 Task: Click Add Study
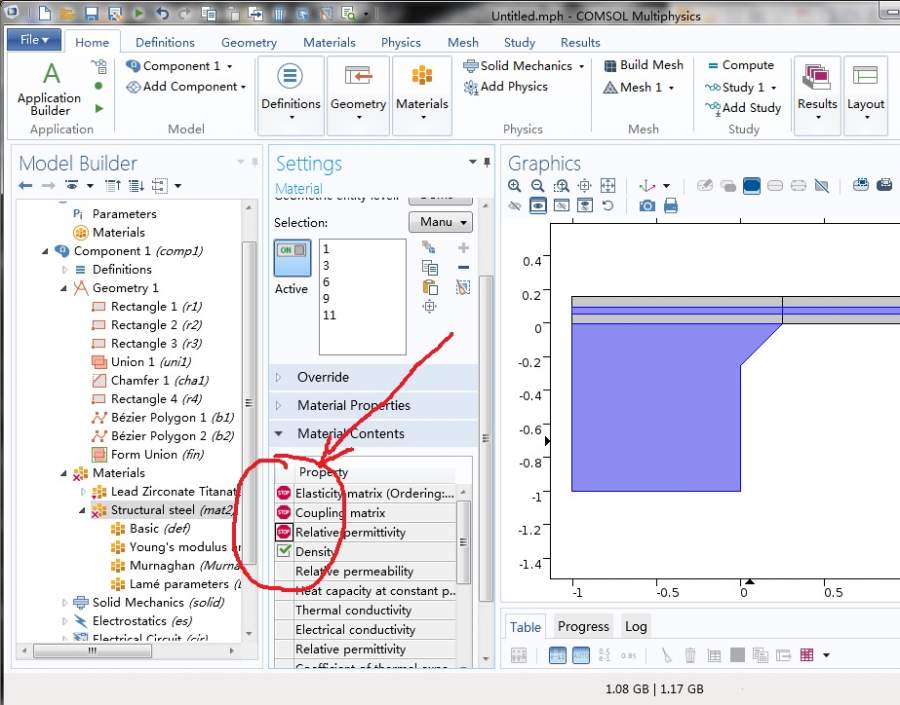[743, 108]
